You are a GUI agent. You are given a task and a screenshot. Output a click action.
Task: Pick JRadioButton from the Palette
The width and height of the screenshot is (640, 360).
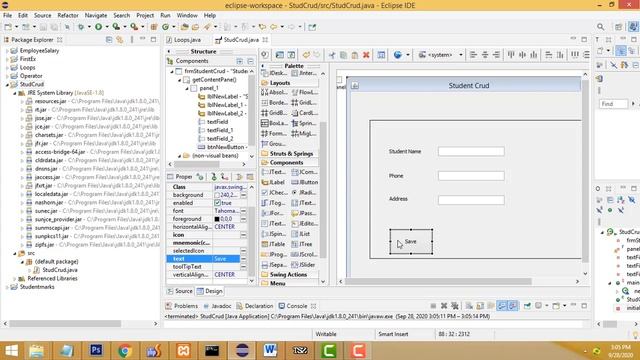coord(304,193)
